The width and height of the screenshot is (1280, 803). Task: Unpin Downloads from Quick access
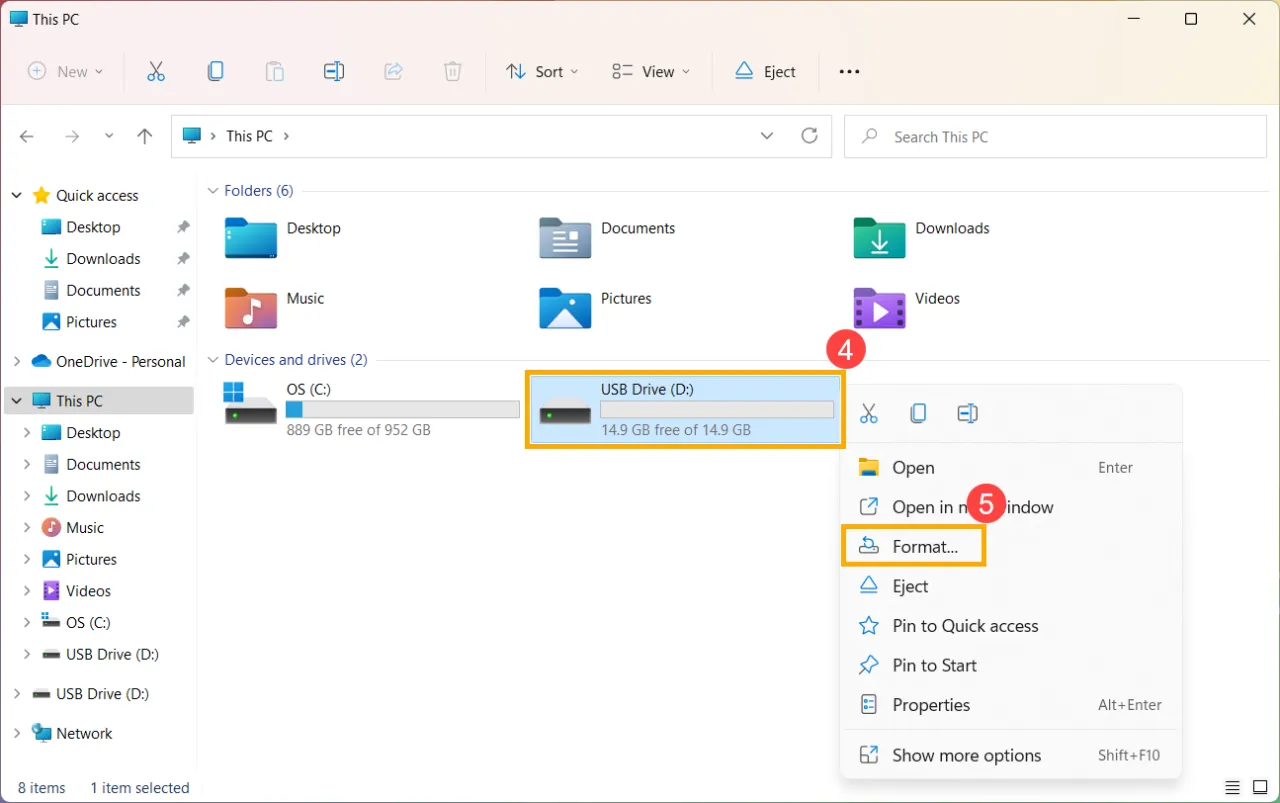coord(183,258)
